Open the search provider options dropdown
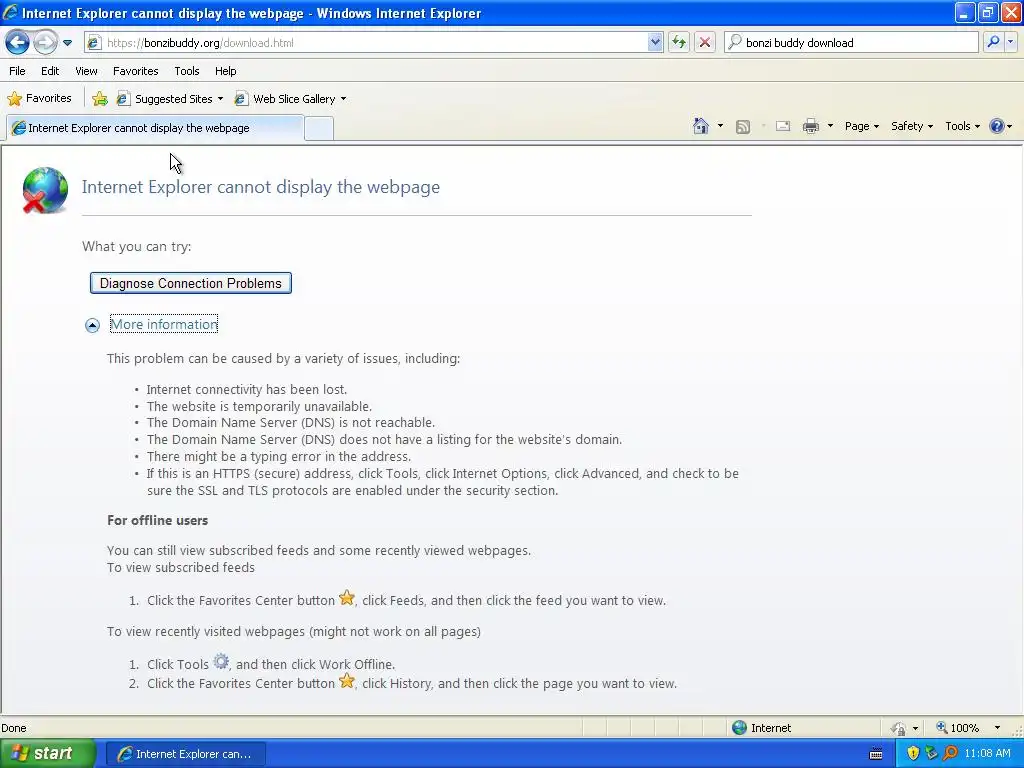The image size is (1024, 768). click(1011, 42)
